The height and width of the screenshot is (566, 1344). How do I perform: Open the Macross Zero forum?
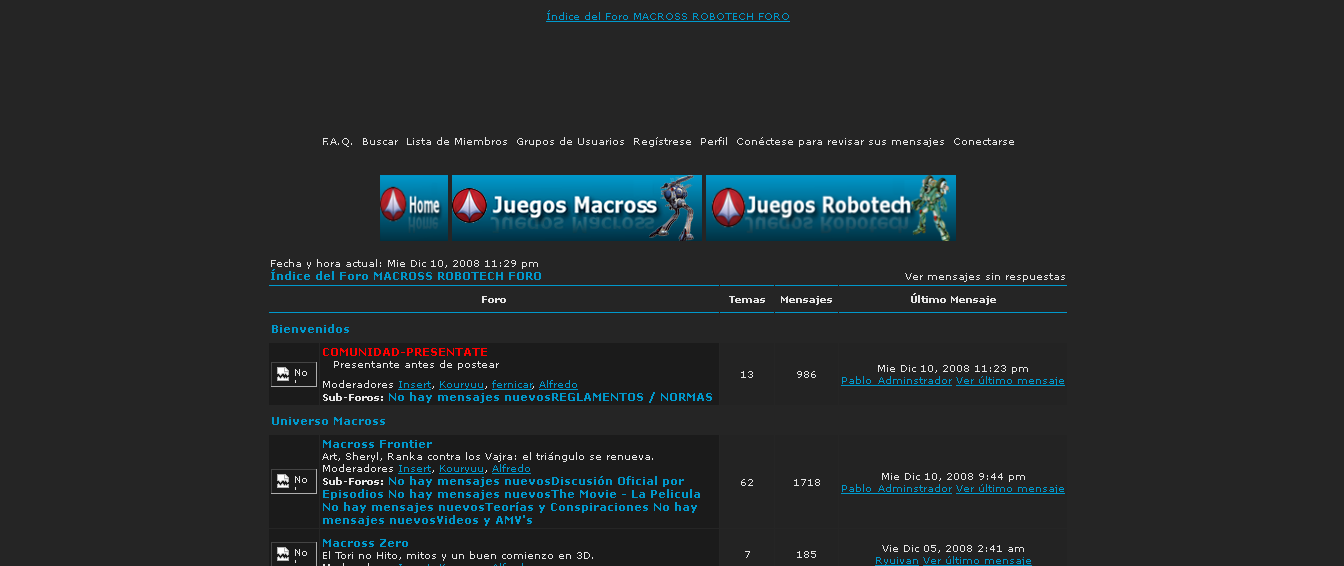click(x=363, y=543)
